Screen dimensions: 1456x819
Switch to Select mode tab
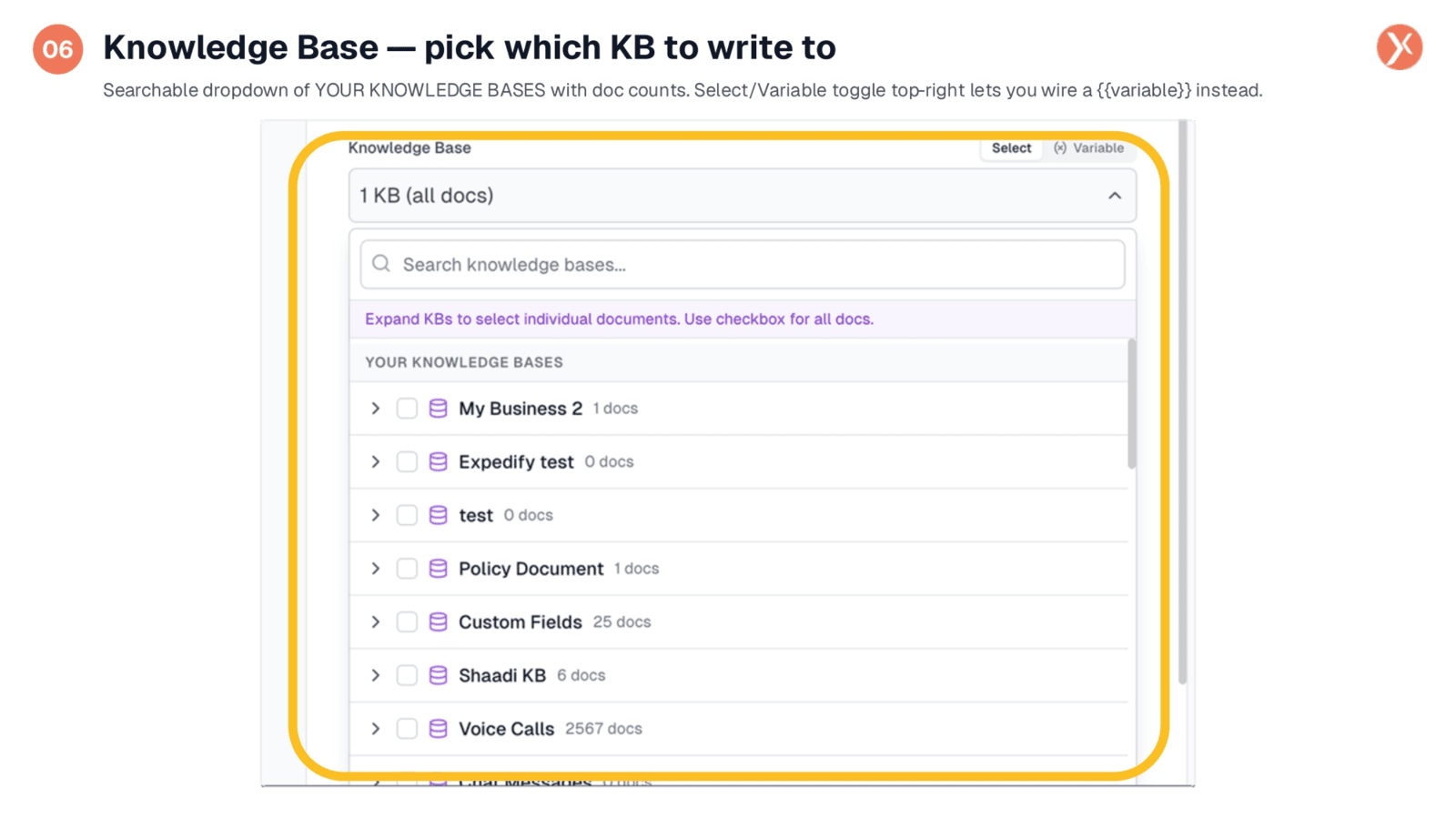click(x=1011, y=148)
